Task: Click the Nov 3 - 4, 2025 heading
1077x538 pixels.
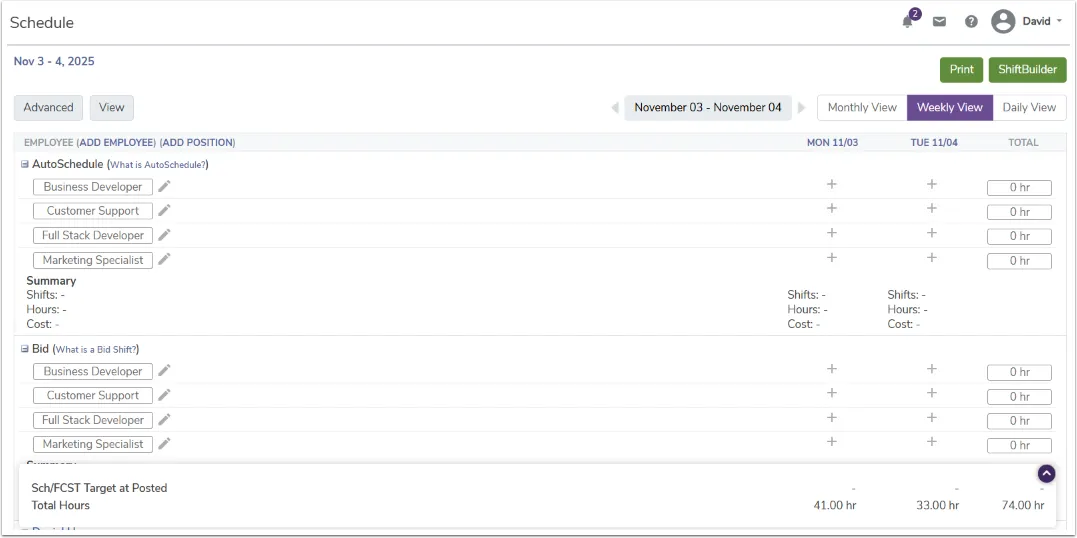Action: 54,61
